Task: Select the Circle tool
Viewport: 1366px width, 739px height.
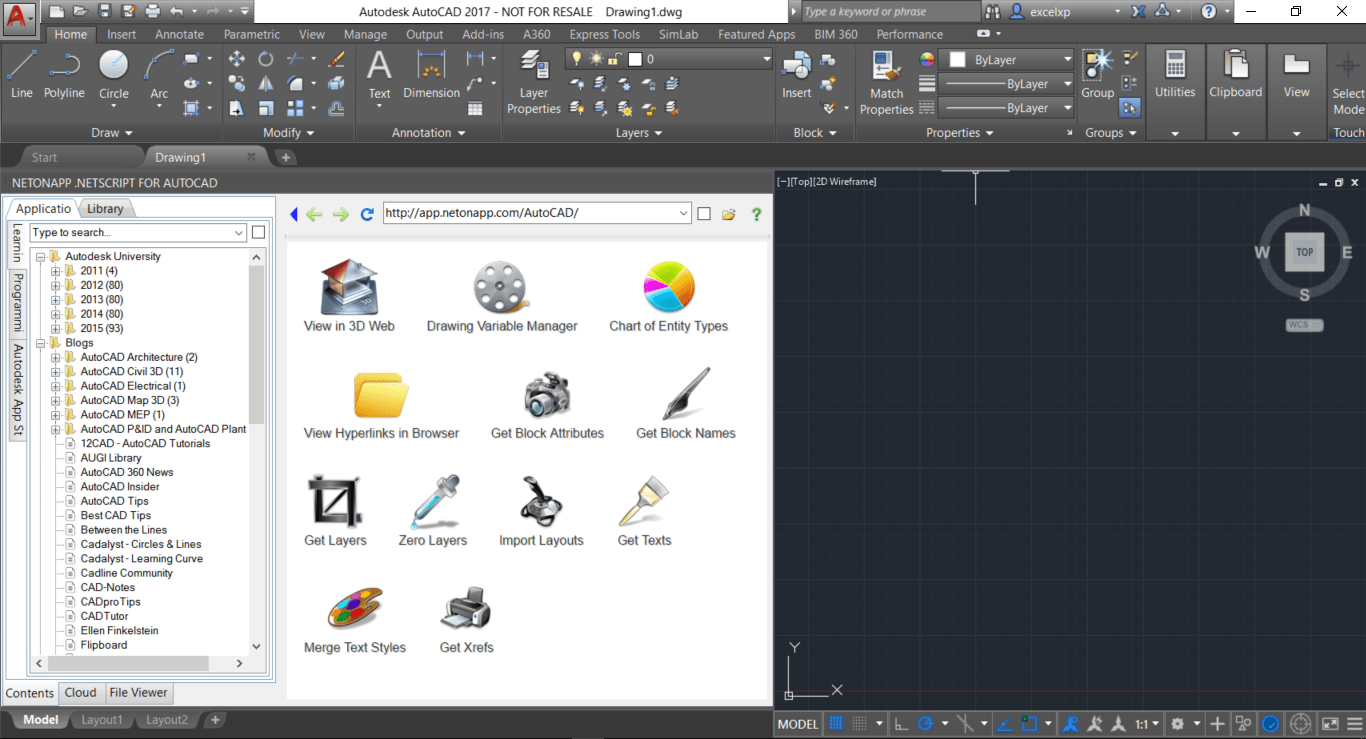Action: tap(113, 74)
